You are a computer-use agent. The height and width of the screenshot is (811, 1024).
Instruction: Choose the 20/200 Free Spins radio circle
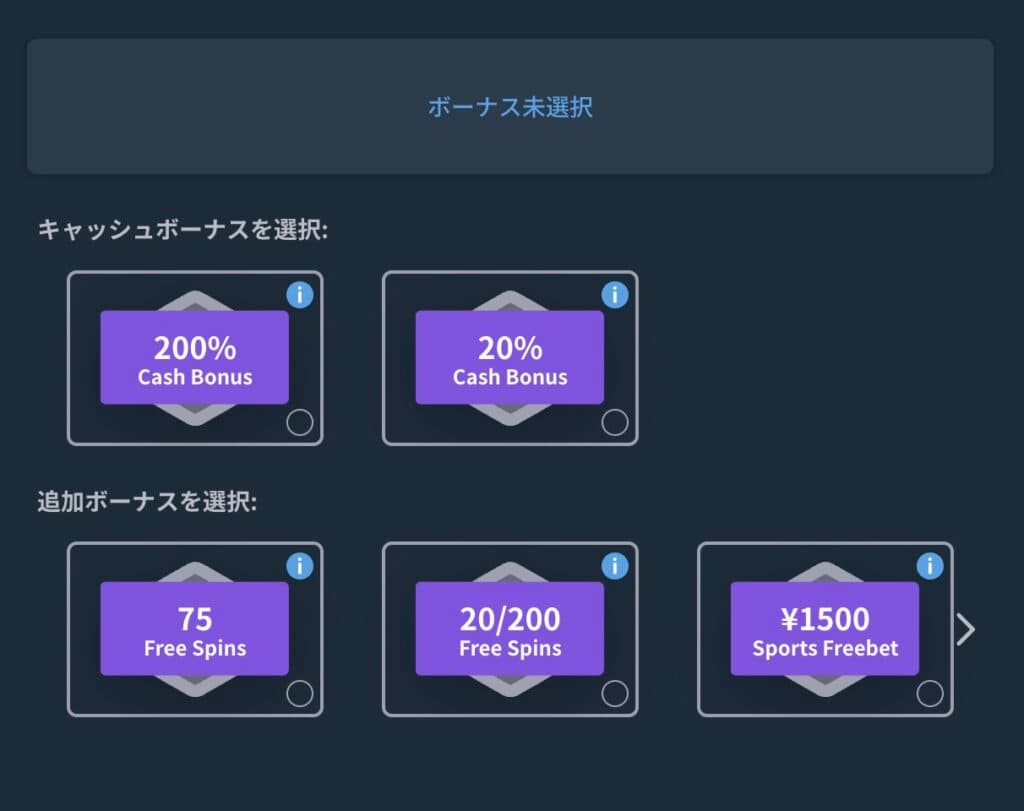[615, 693]
